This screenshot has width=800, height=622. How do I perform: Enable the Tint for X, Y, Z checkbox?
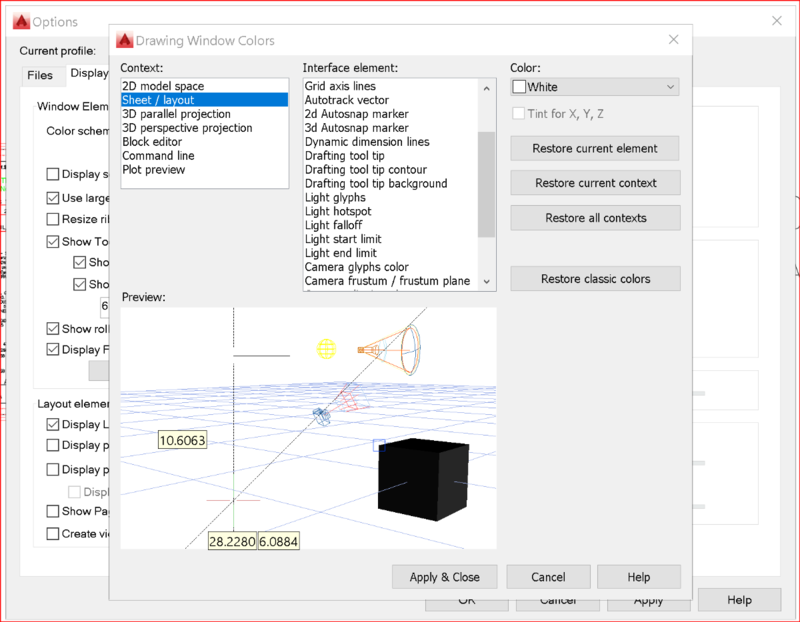(x=519, y=113)
